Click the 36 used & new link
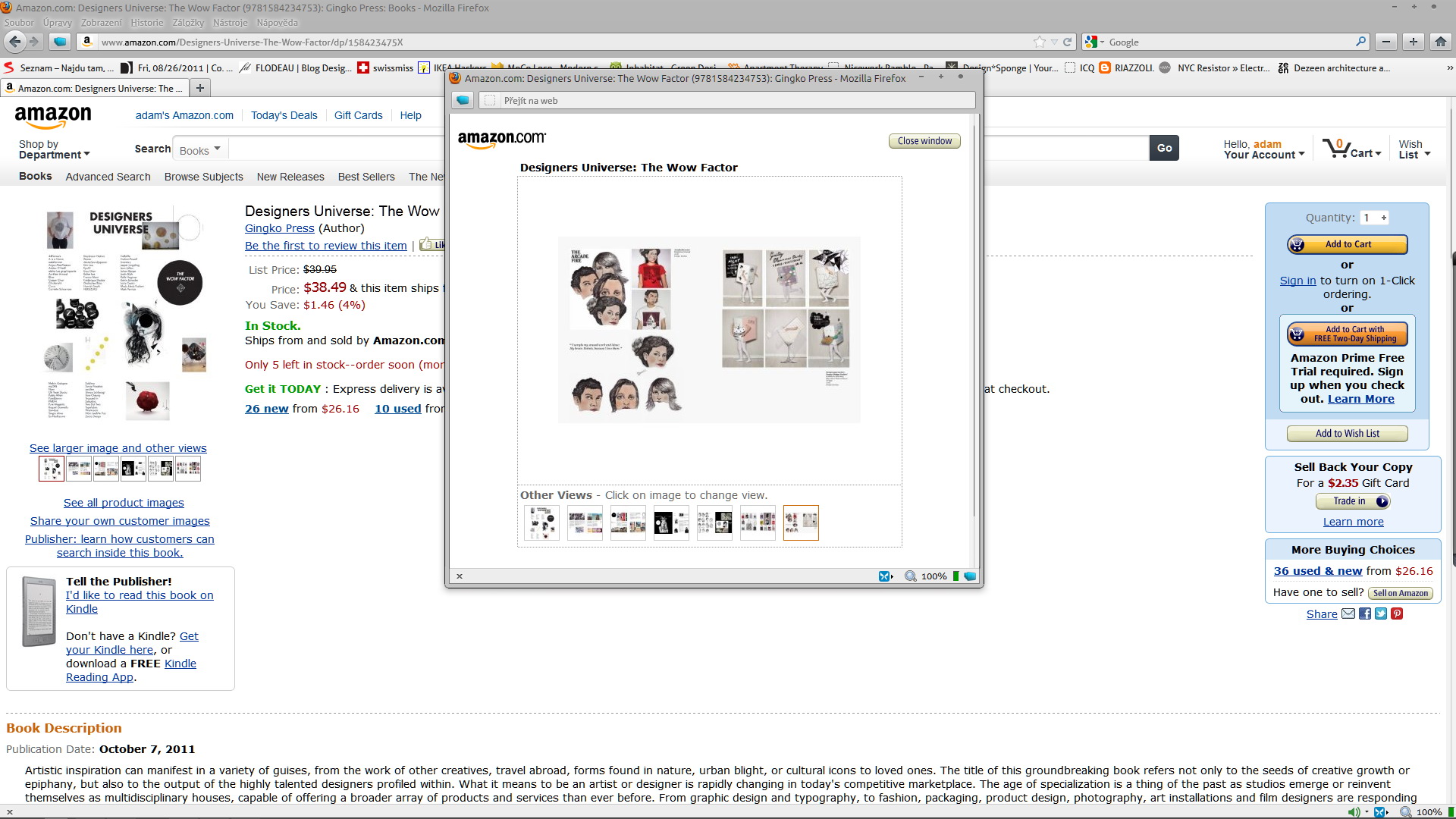The width and height of the screenshot is (1456, 819). pyautogui.click(x=1318, y=571)
